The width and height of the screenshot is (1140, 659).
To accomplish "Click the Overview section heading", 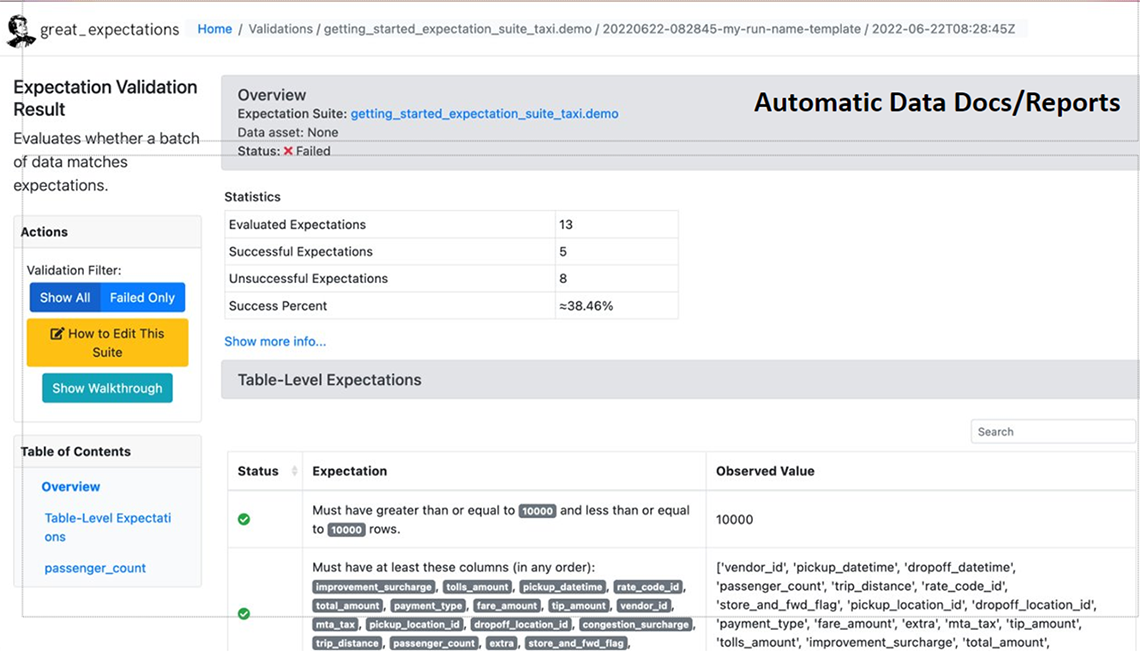I will tap(272, 95).
